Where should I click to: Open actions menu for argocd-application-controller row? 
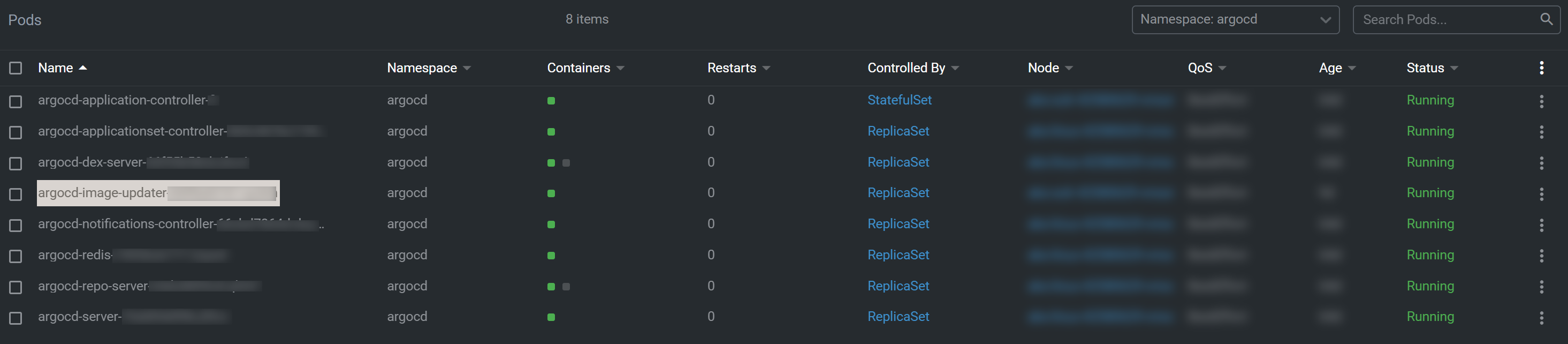tap(1541, 101)
